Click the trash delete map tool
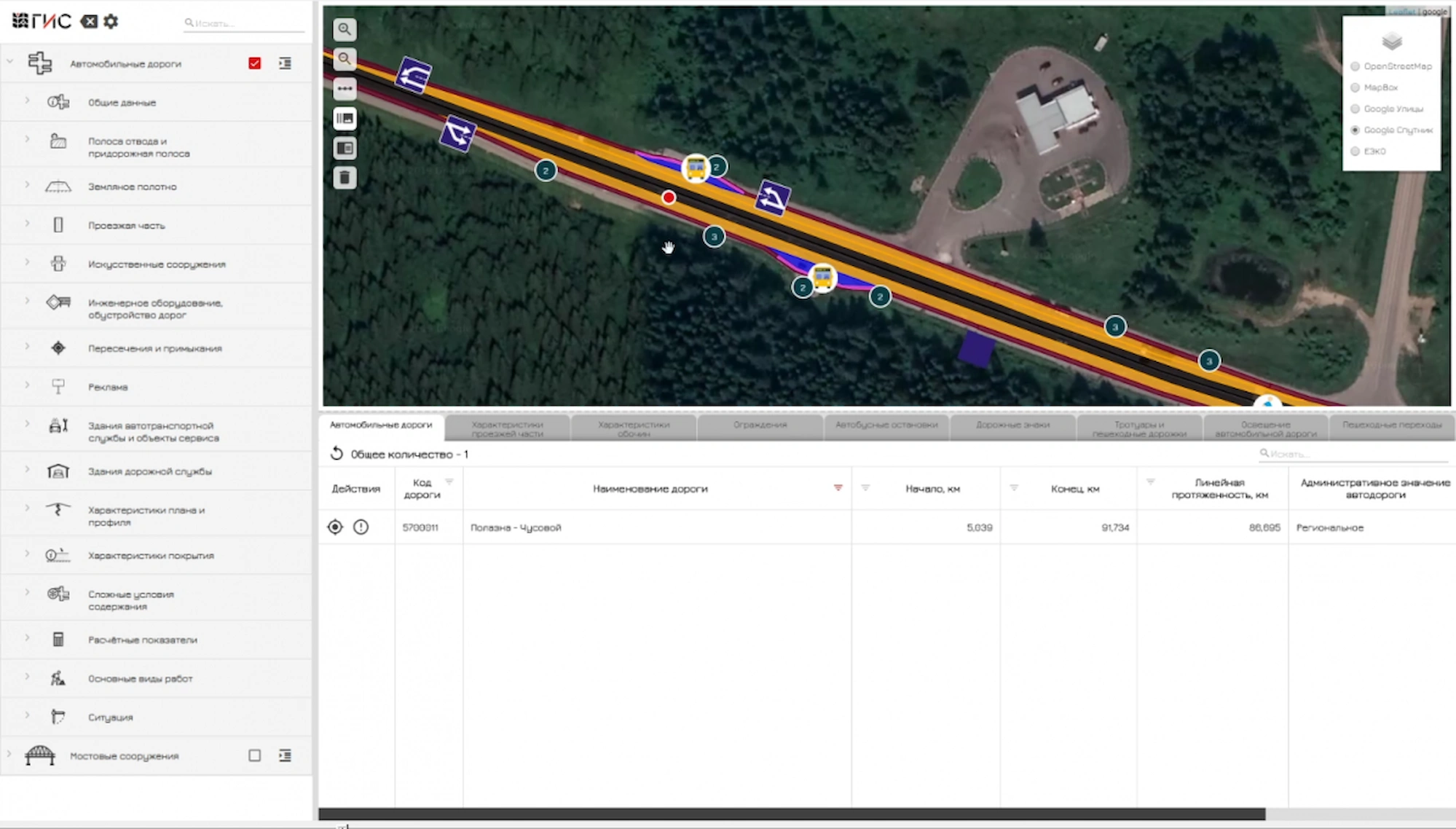The height and width of the screenshot is (829, 1456). point(345,177)
